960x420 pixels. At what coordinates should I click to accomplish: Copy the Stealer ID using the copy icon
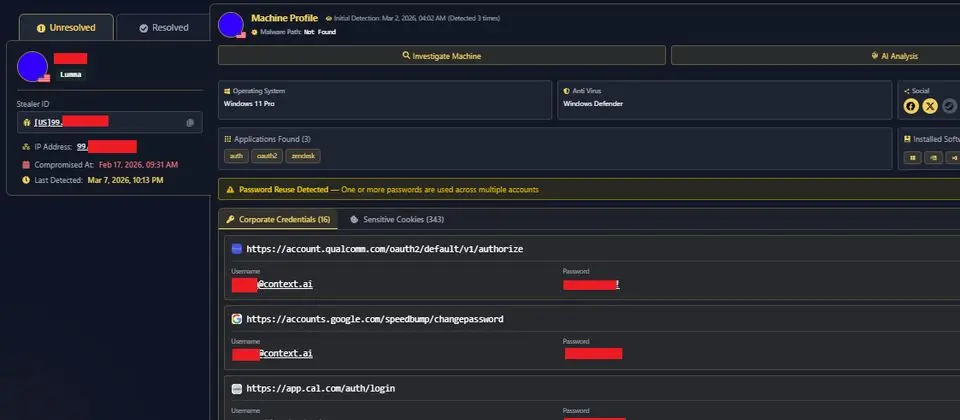click(x=190, y=122)
